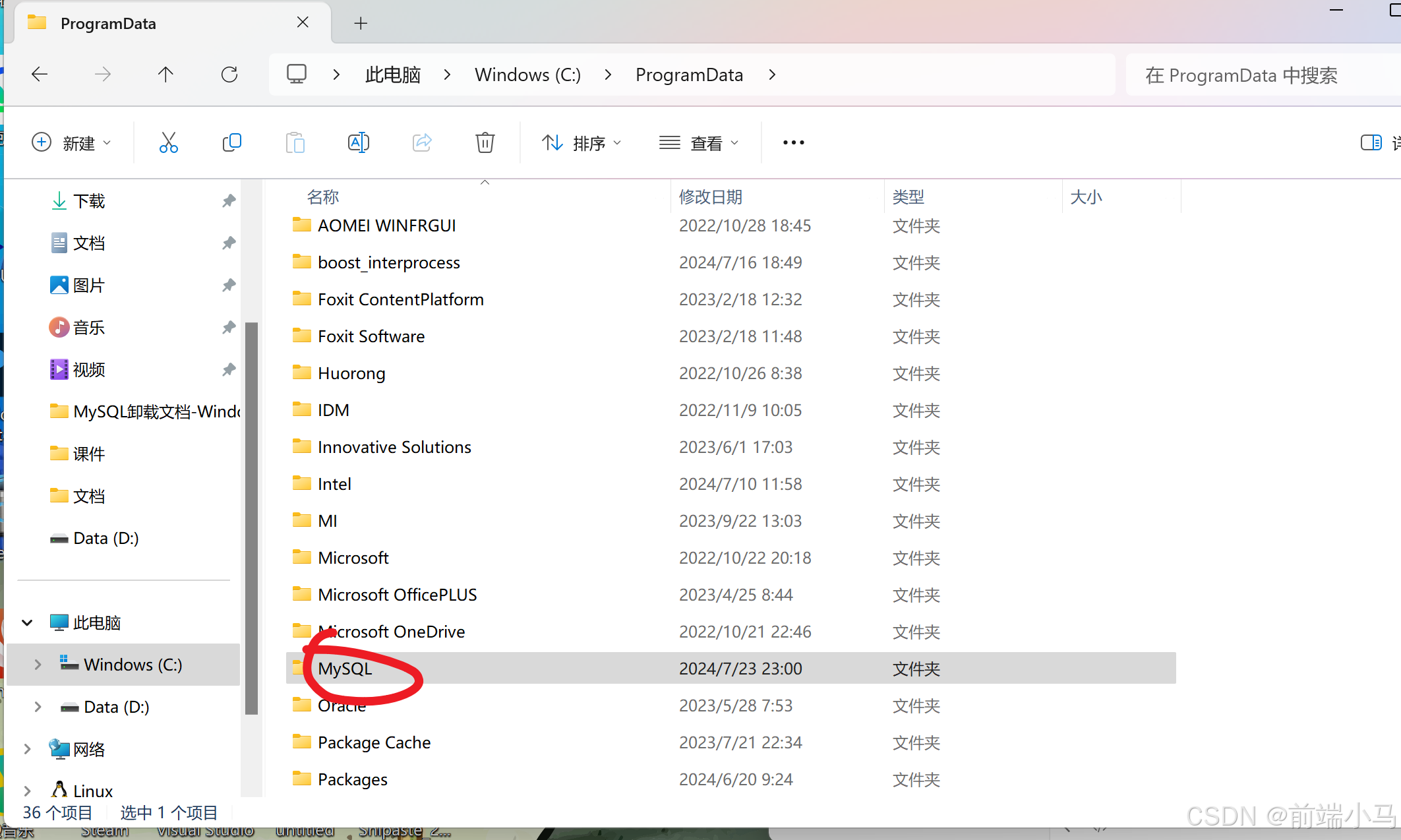This screenshot has width=1401, height=840.
Task: Click the Delete trash icon
Action: (485, 142)
